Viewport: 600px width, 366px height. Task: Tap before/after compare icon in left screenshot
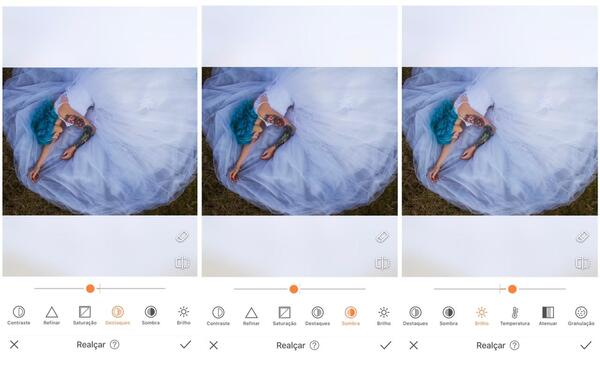[x=183, y=263]
